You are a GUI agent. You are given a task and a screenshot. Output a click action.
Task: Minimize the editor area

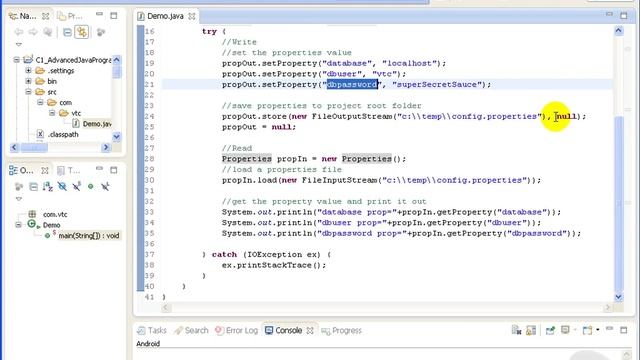[x=609, y=14]
